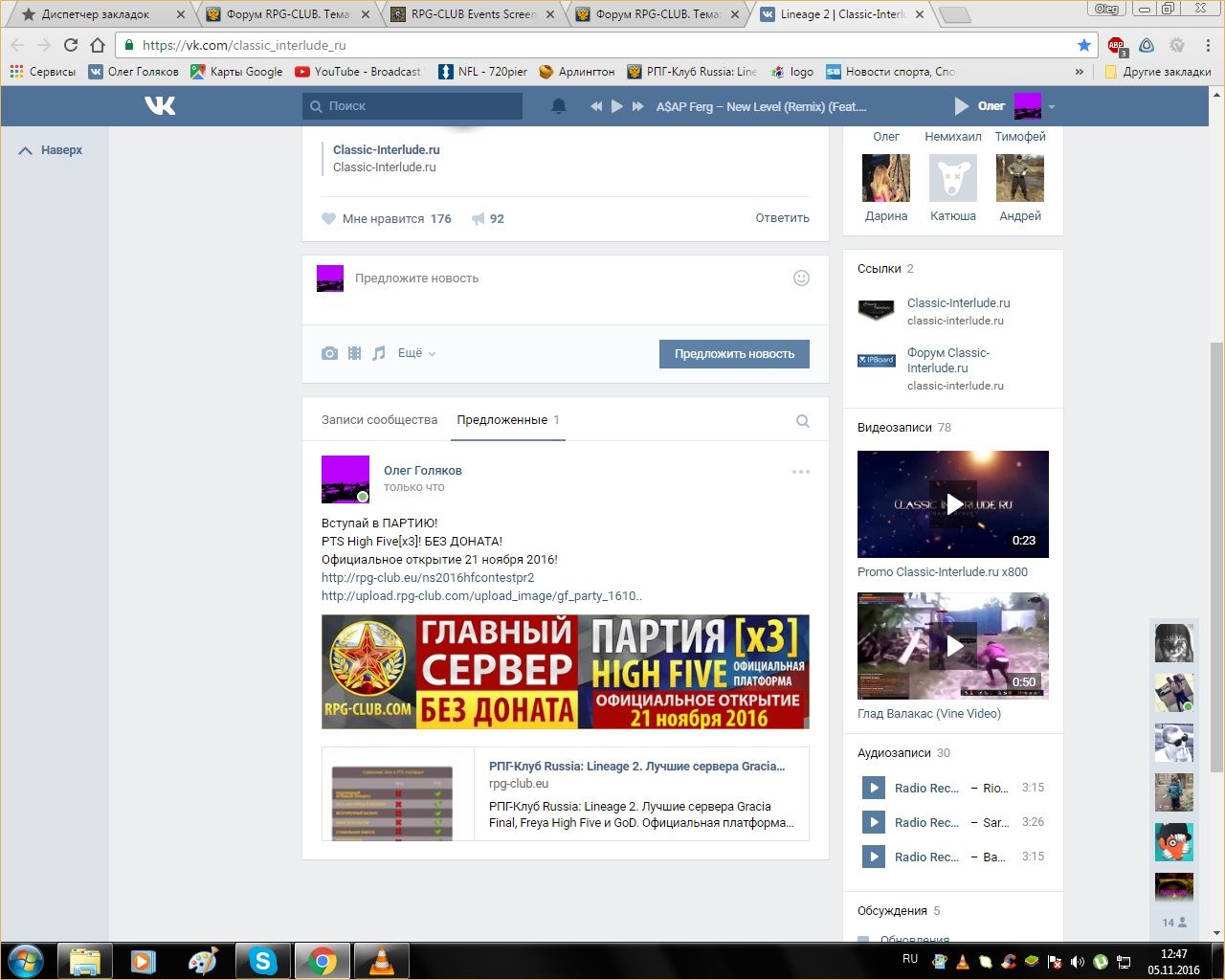Open member Дарина's avatar
Viewport: 1225px width, 980px height.
(x=886, y=178)
